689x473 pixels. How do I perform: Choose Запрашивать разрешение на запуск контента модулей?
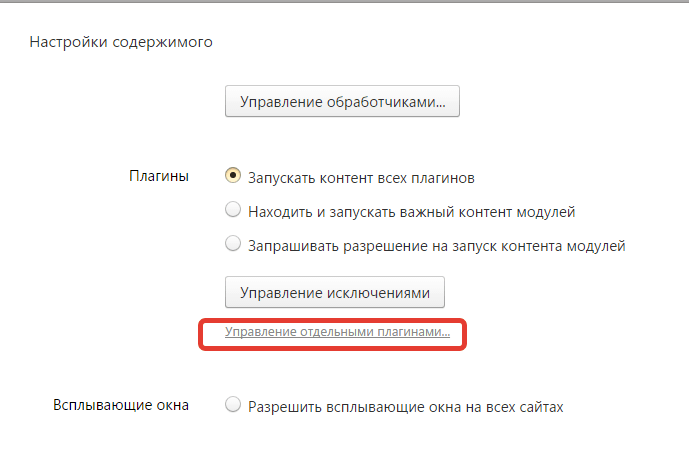coord(233,243)
